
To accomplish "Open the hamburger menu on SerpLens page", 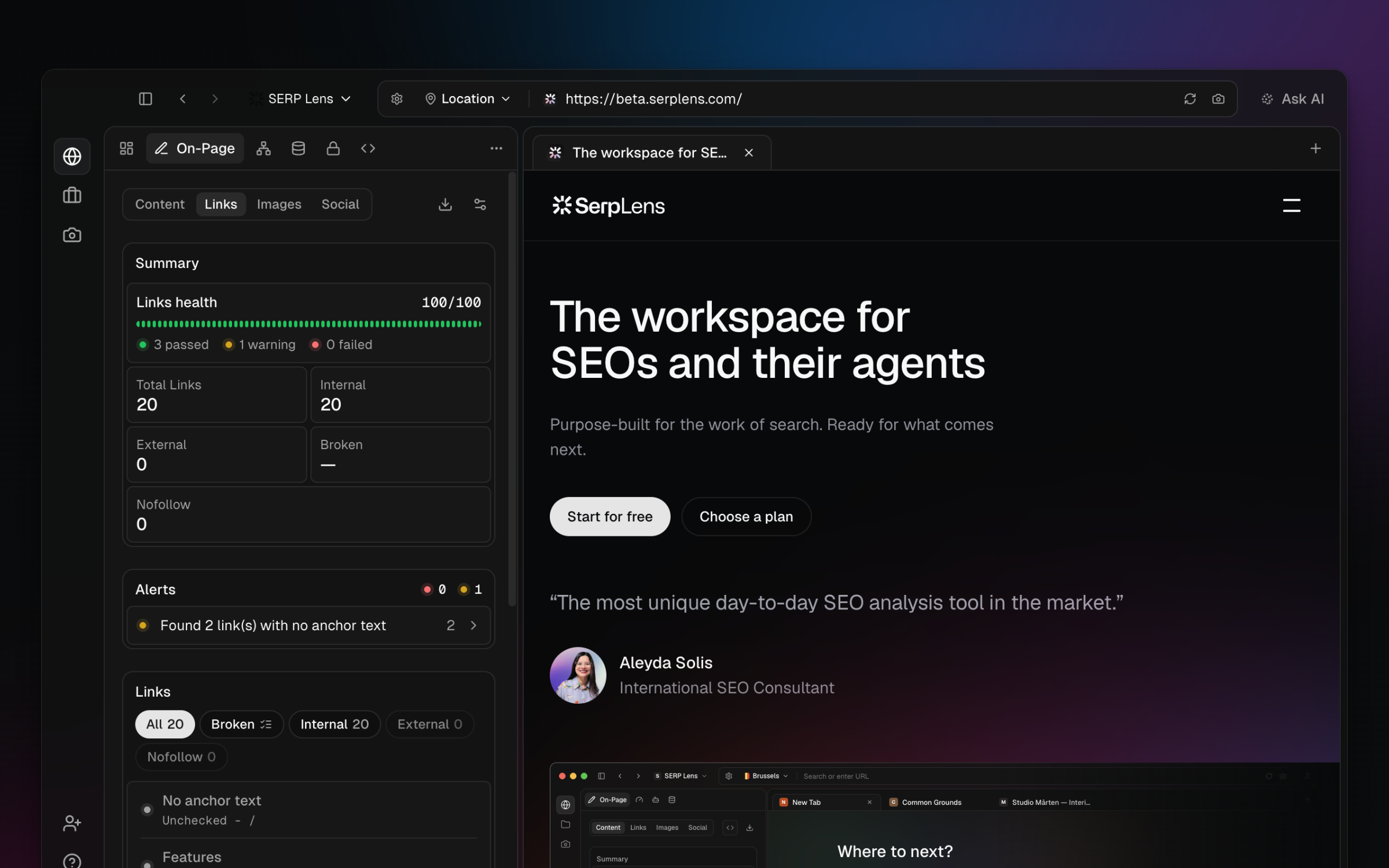I will tap(1292, 205).
